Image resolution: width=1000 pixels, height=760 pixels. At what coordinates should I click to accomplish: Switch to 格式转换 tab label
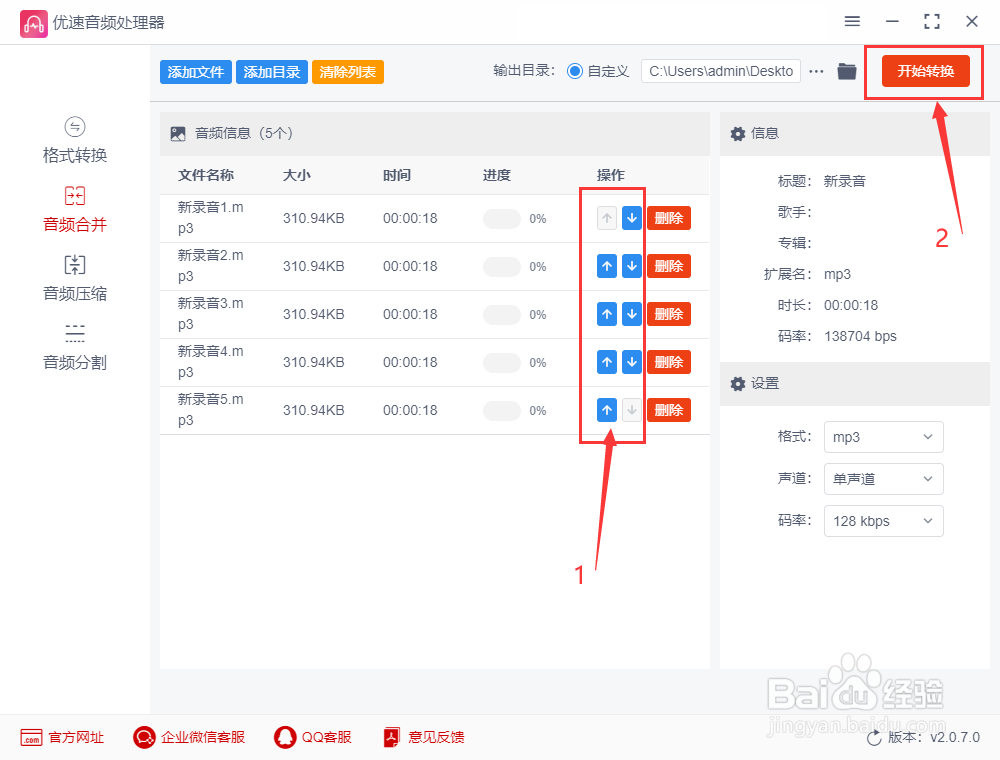[75, 155]
